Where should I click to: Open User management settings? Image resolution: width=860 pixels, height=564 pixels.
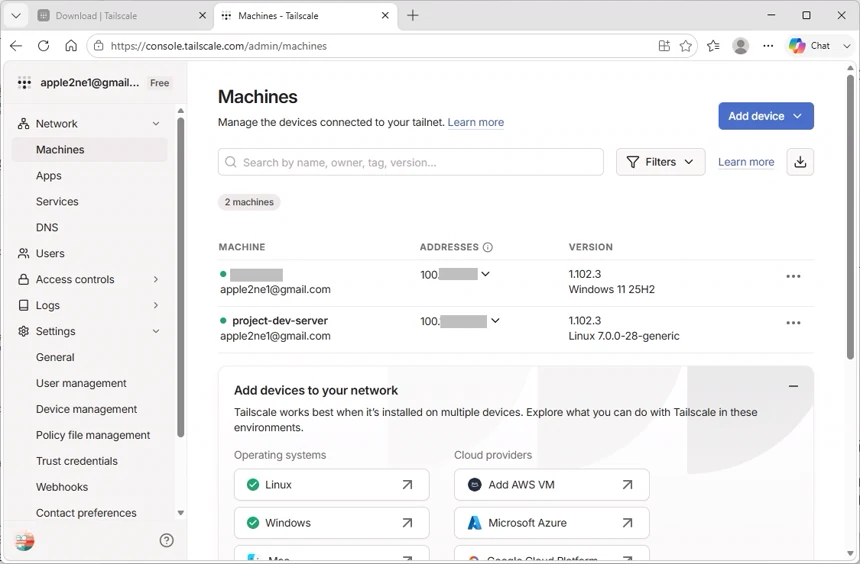tap(81, 383)
